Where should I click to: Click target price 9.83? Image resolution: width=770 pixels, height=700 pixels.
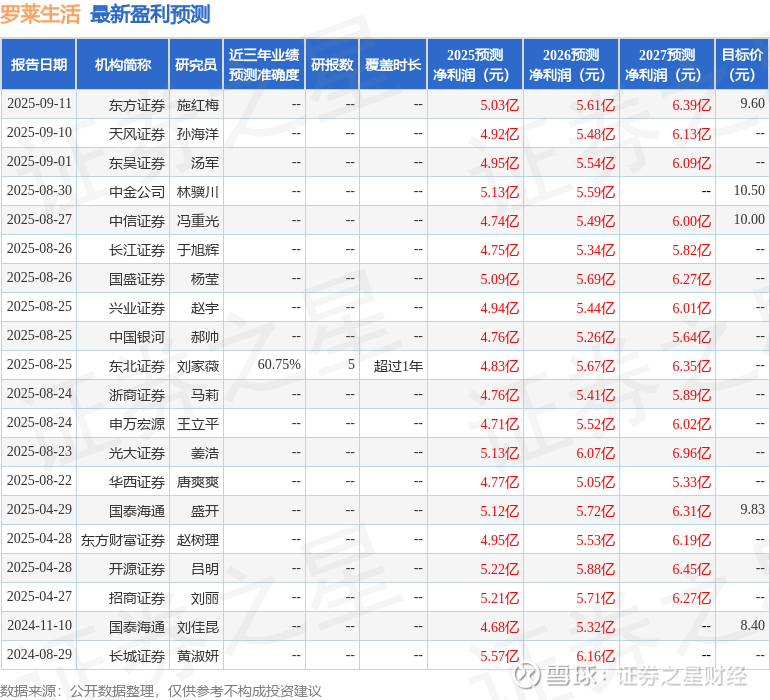[752, 509]
